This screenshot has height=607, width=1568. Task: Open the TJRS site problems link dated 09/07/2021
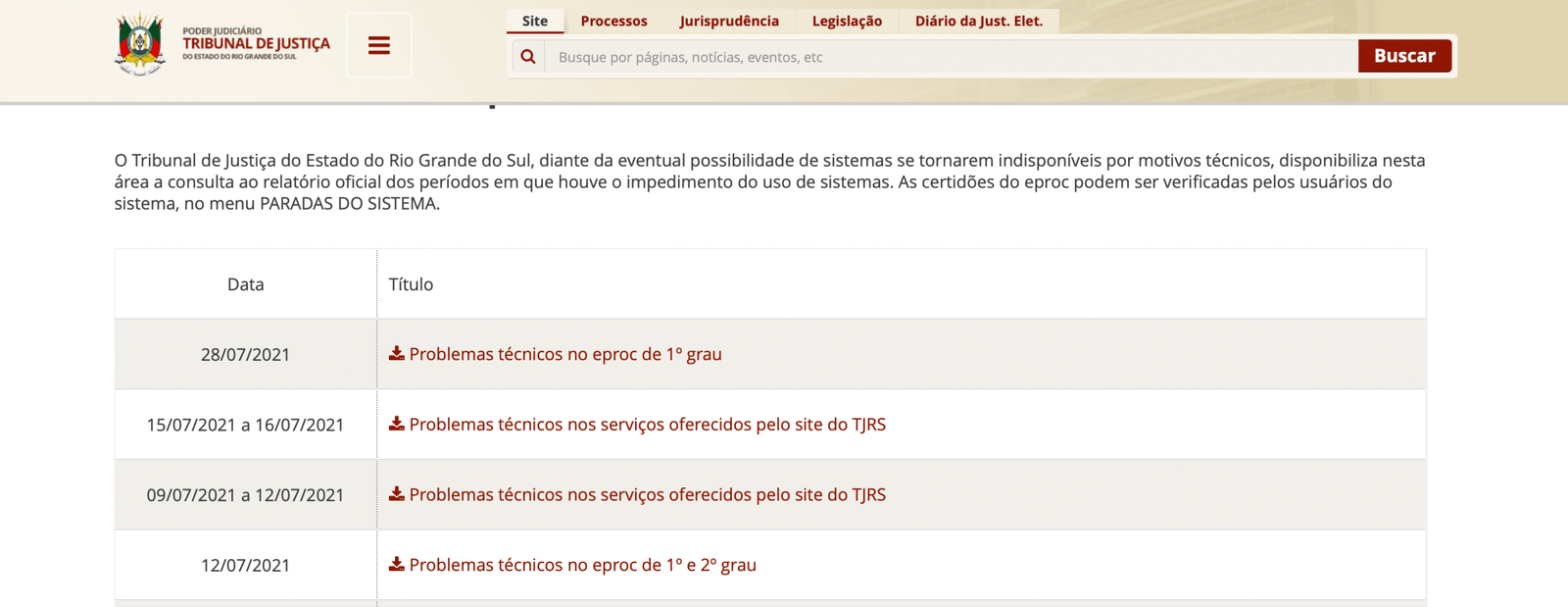click(647, 495)
